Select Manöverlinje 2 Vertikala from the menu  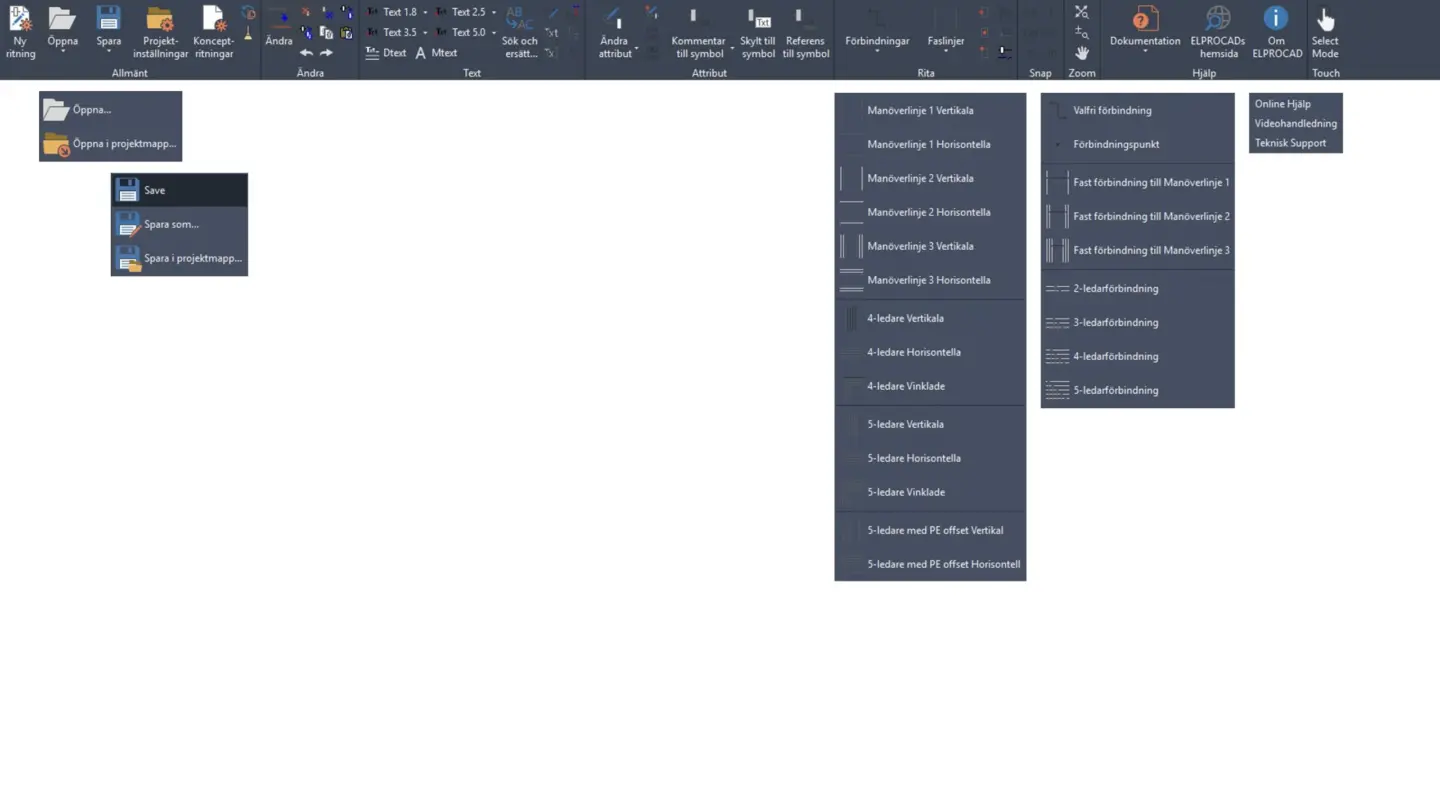[x=918, y=178]
